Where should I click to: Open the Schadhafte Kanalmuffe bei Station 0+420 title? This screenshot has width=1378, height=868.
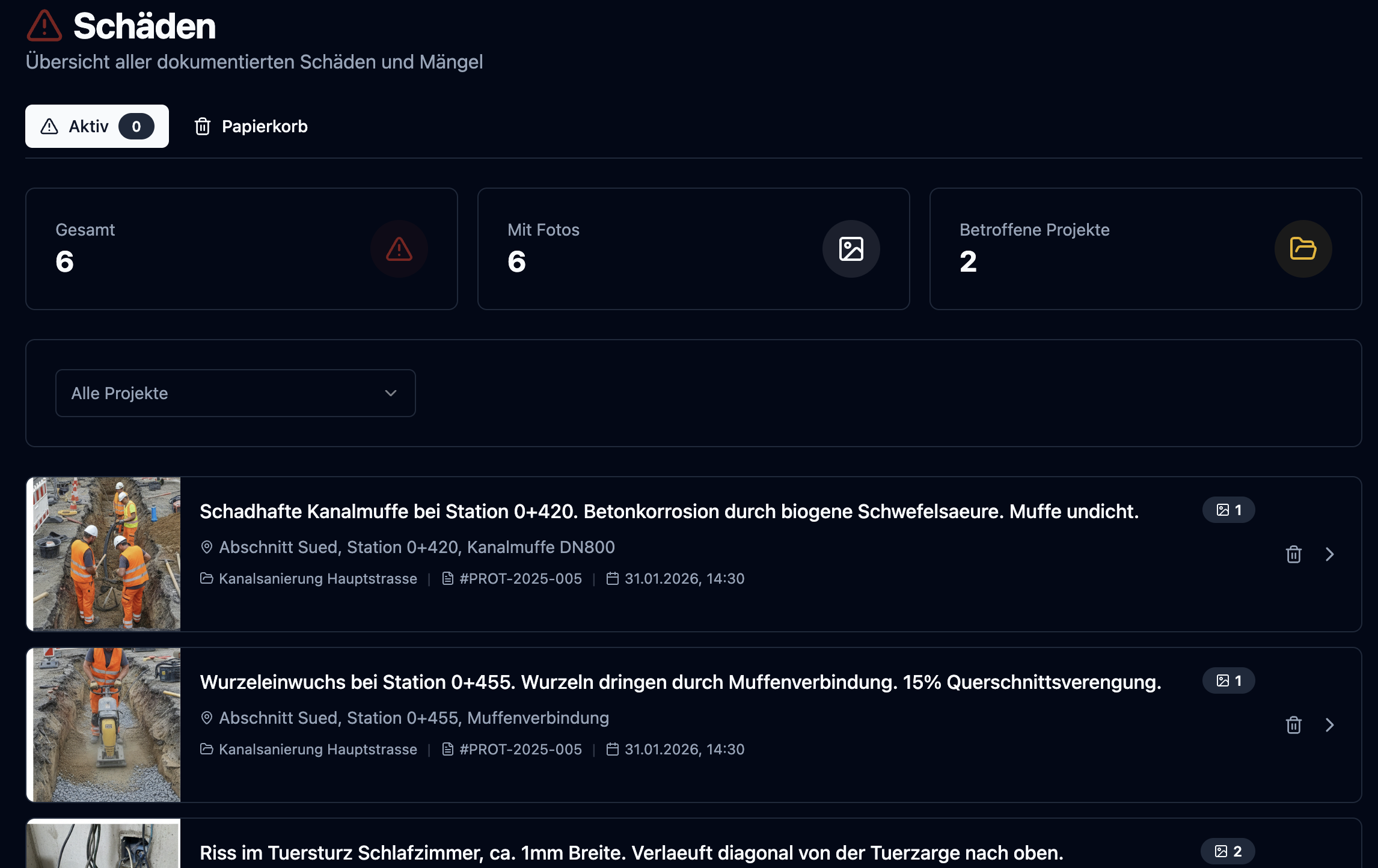669,511
